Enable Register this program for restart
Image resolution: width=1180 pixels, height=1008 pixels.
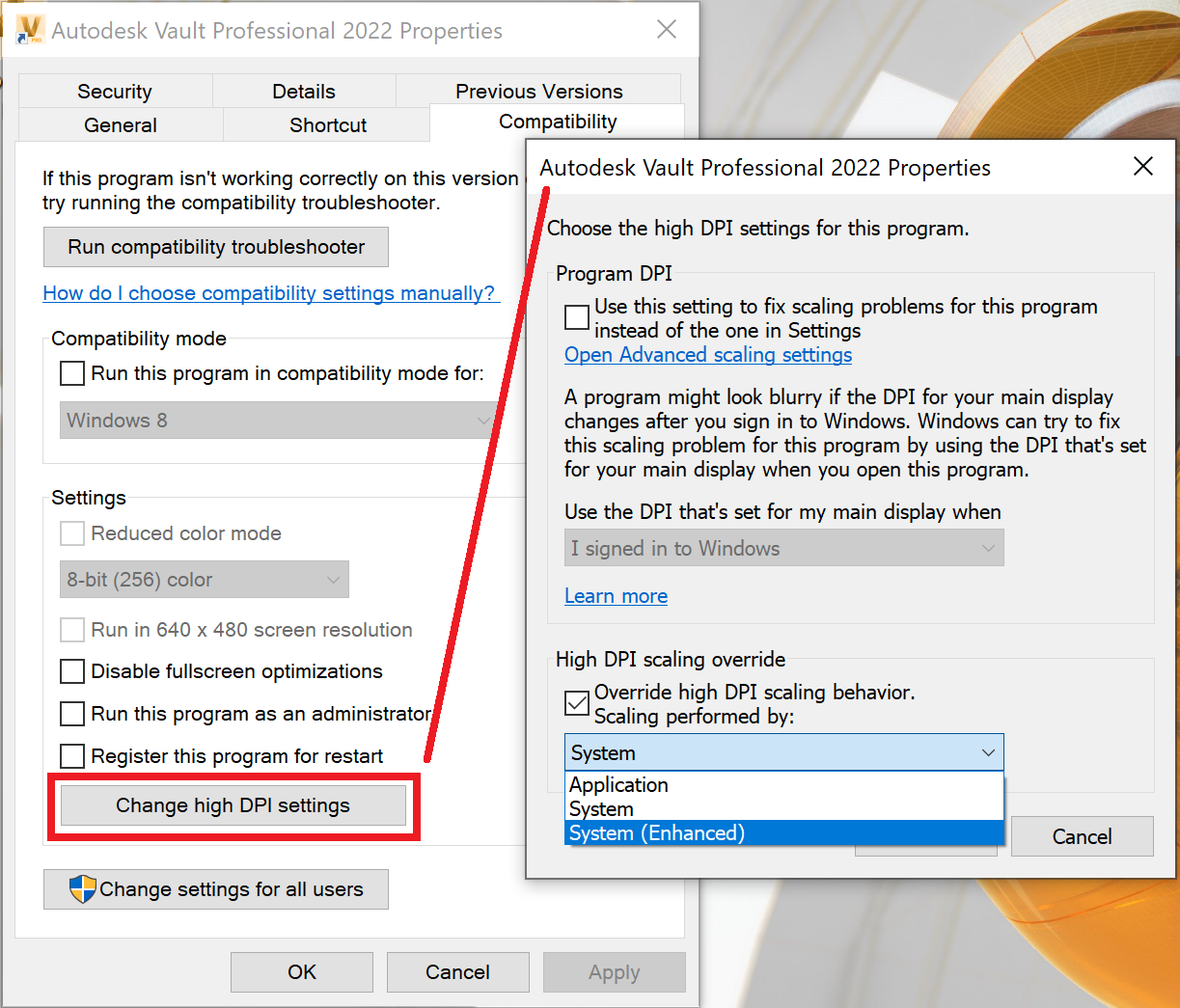tap(71, 756)
